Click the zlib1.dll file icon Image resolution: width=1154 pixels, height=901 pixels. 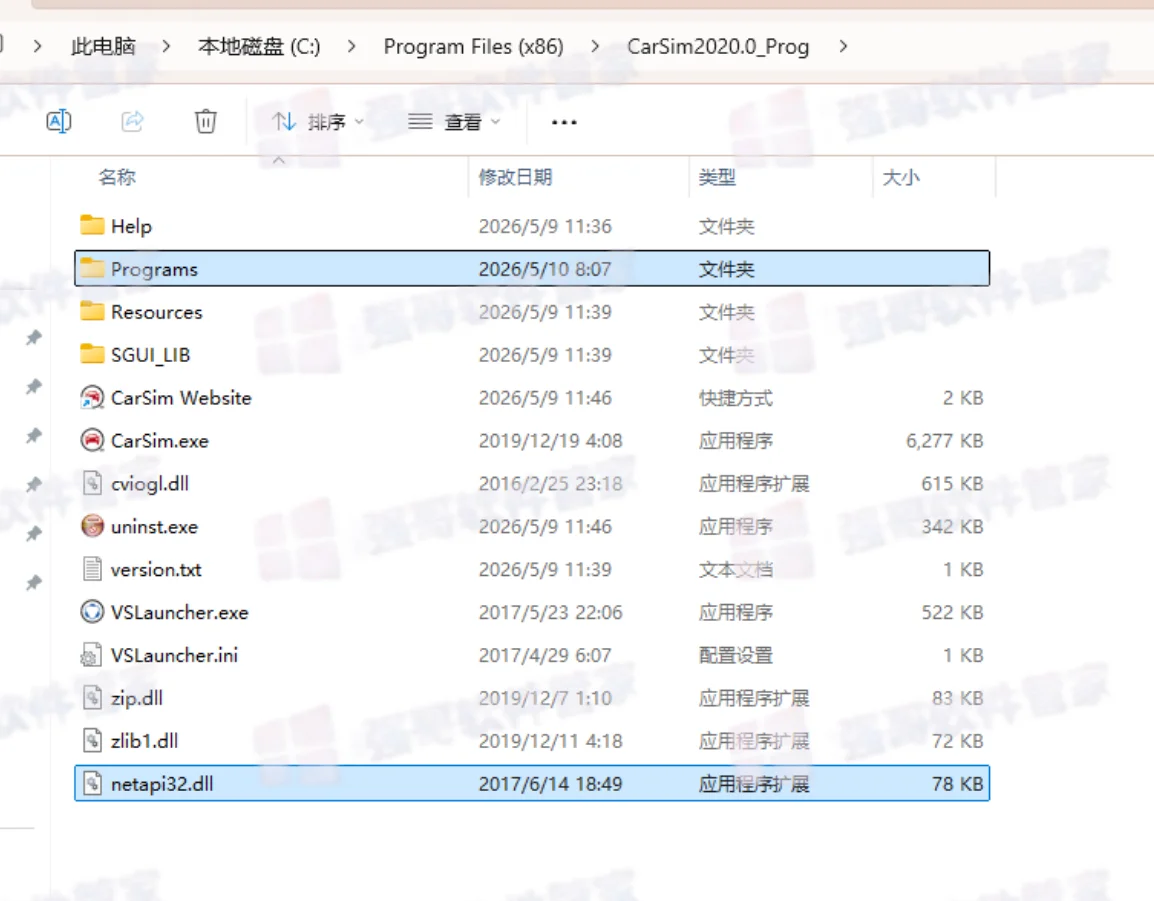click(92, 740)
